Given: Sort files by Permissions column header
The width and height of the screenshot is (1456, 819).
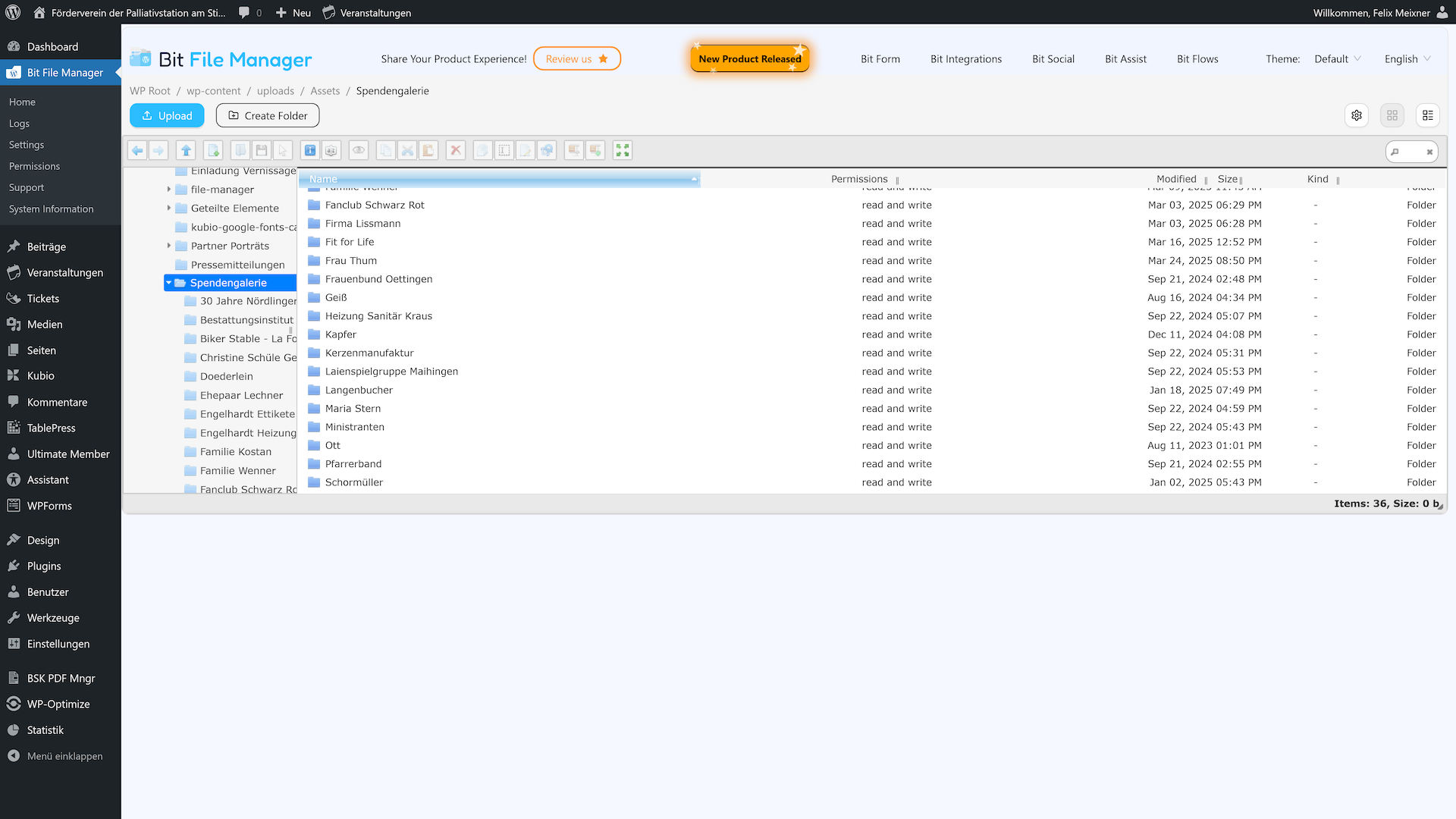Looking at the screenshot, I should click(859, 179).
